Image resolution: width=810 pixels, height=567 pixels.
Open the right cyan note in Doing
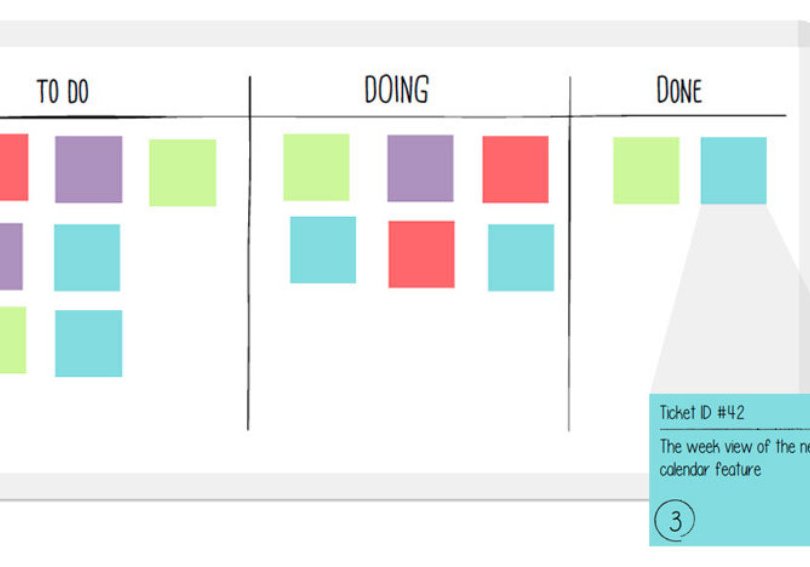click(x=520, y=257)
